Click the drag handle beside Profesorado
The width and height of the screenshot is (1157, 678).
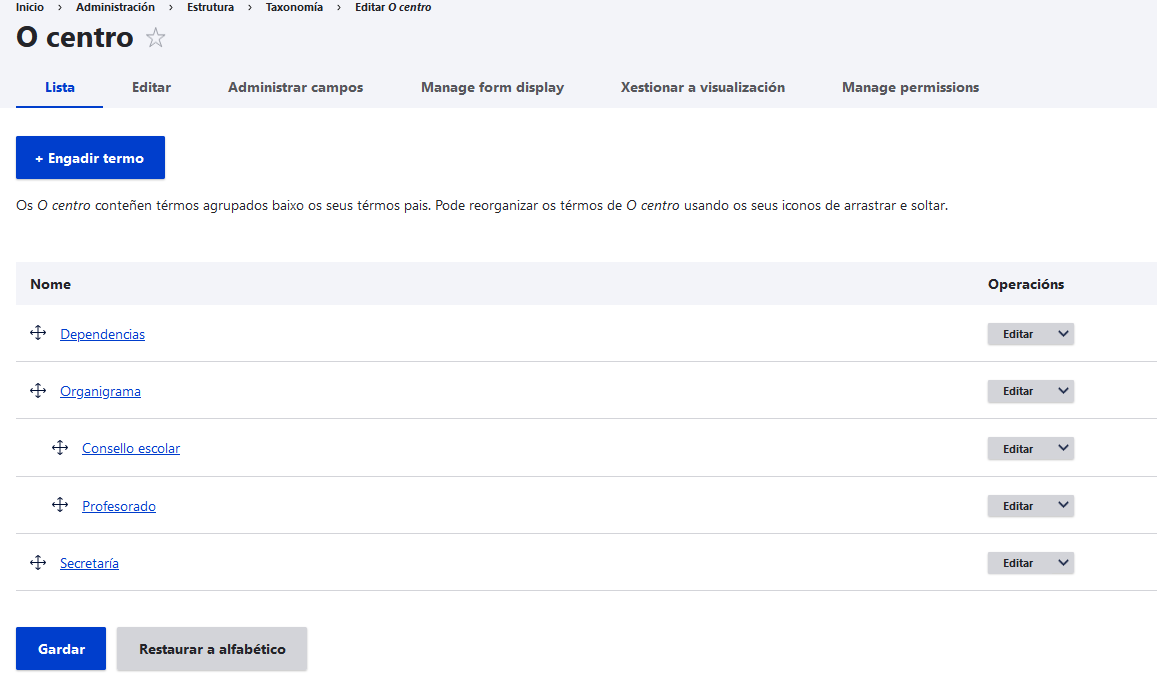tap(60, 505)
